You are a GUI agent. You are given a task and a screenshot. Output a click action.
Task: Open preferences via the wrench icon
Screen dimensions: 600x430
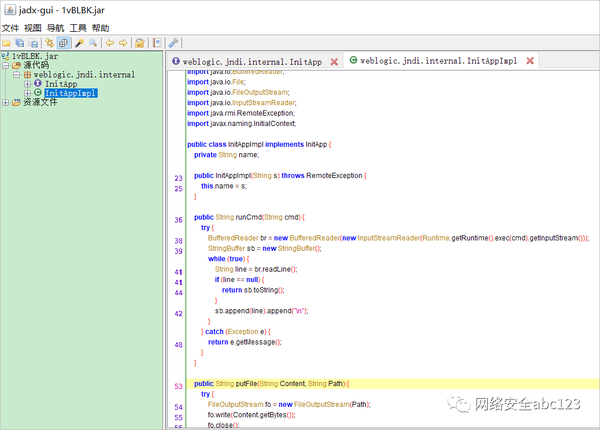click(x=174, y=44)
